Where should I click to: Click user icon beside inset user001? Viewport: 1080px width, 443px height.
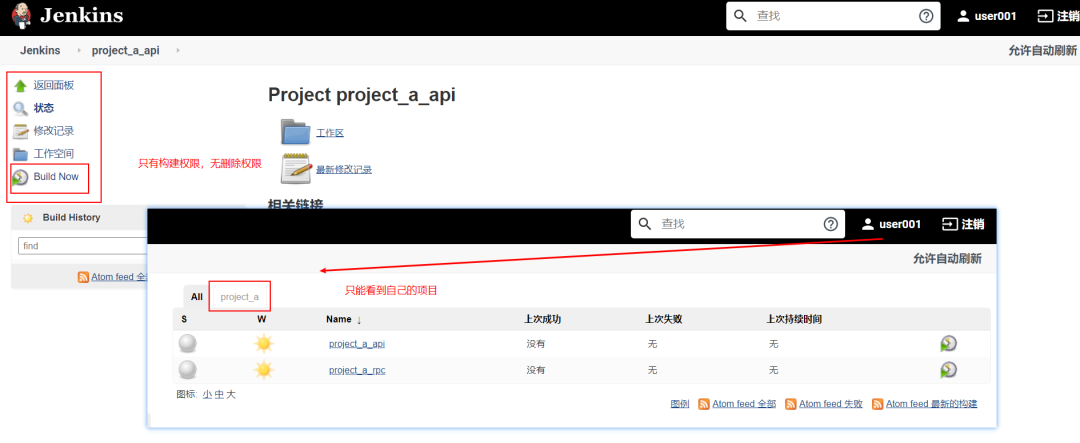click(x=868, y=224)
